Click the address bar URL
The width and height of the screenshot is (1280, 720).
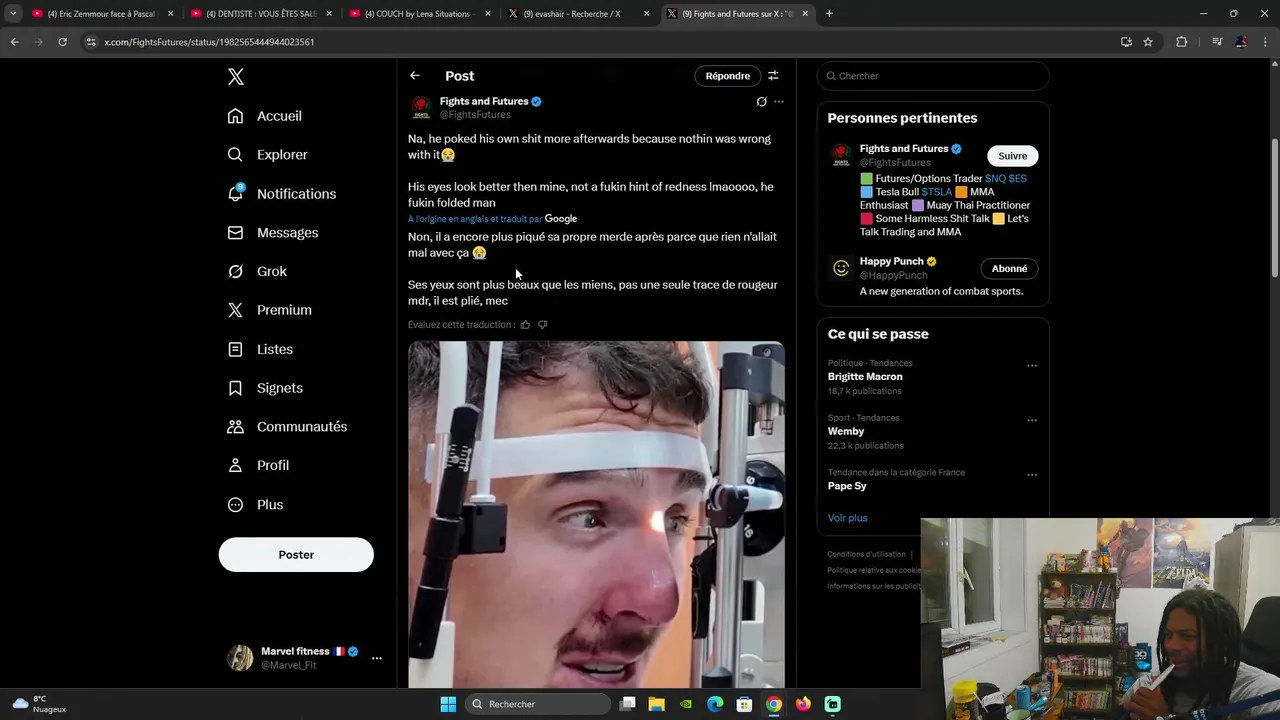[209, 42]
